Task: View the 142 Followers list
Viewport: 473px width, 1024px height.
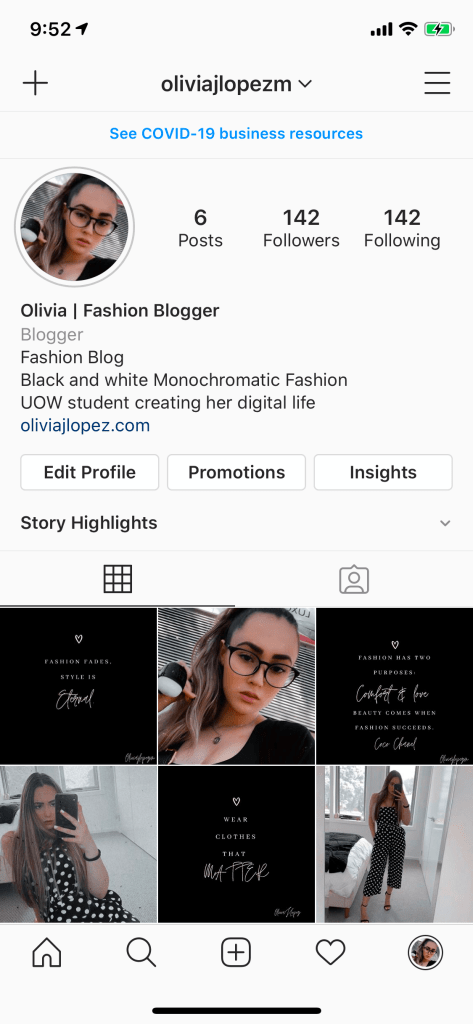Action: pyautogui.click(x=301, y=228)
